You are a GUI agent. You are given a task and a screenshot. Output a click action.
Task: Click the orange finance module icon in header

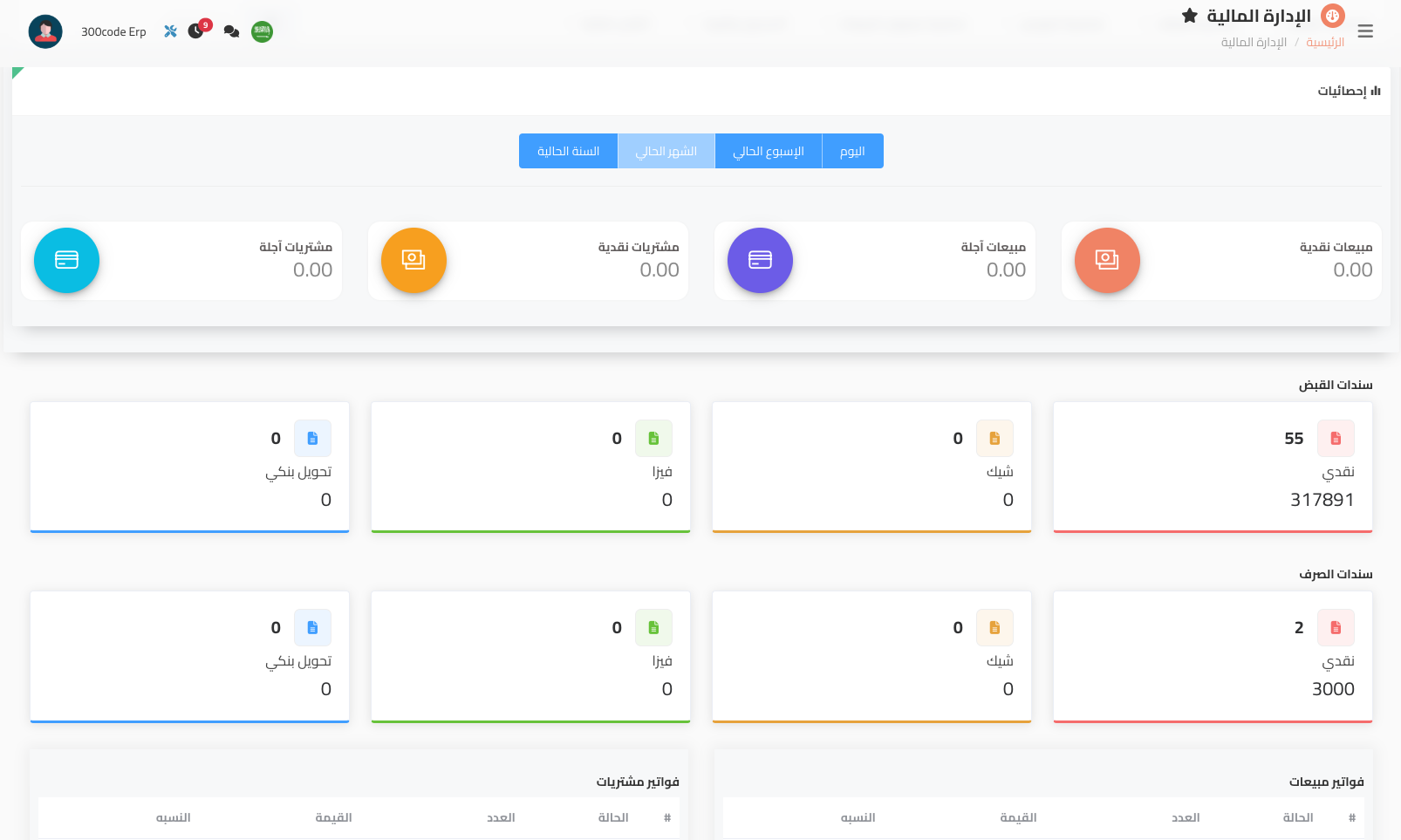click(1333, 16)
